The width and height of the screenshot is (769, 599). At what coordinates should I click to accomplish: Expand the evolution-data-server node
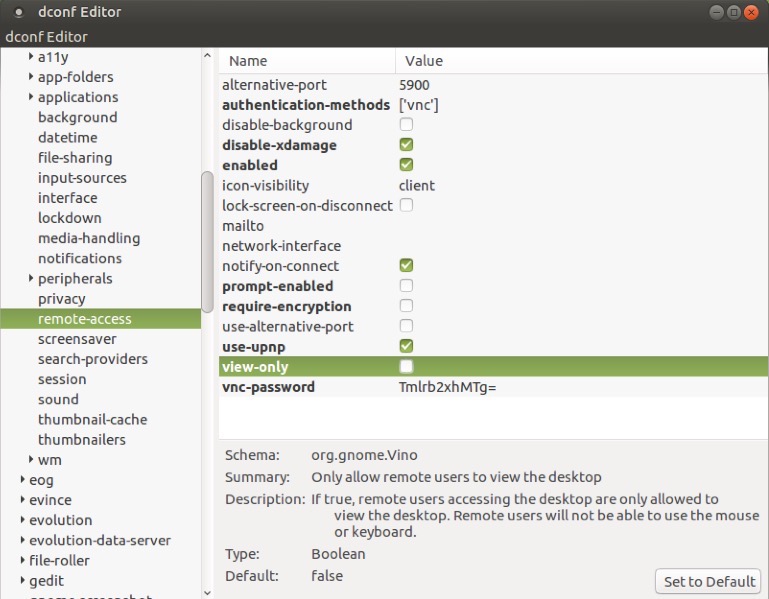tap(21, 541)
